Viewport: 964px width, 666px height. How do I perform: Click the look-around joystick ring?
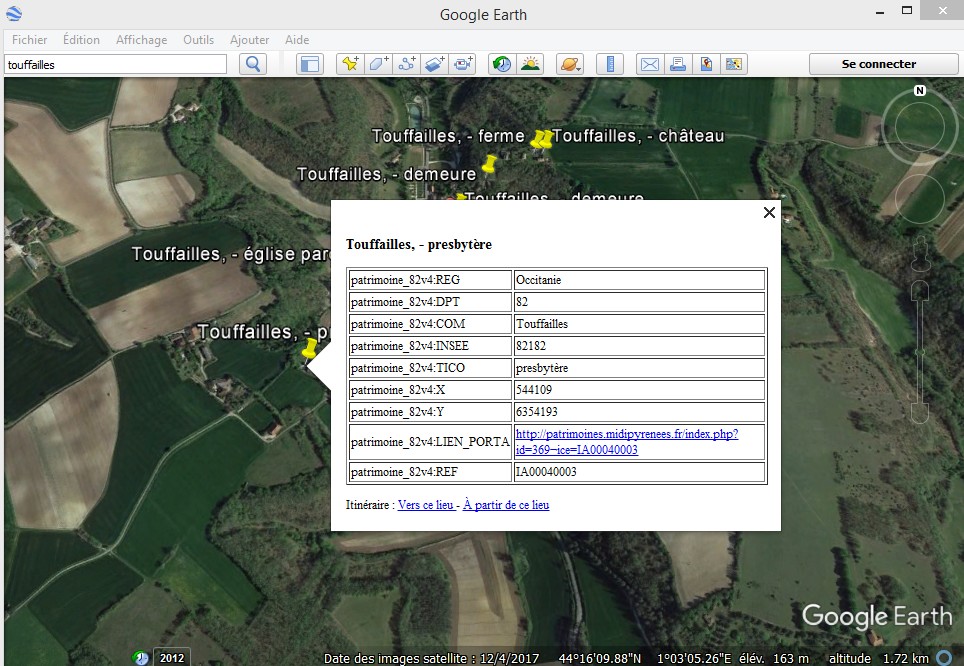coord(920,127)
